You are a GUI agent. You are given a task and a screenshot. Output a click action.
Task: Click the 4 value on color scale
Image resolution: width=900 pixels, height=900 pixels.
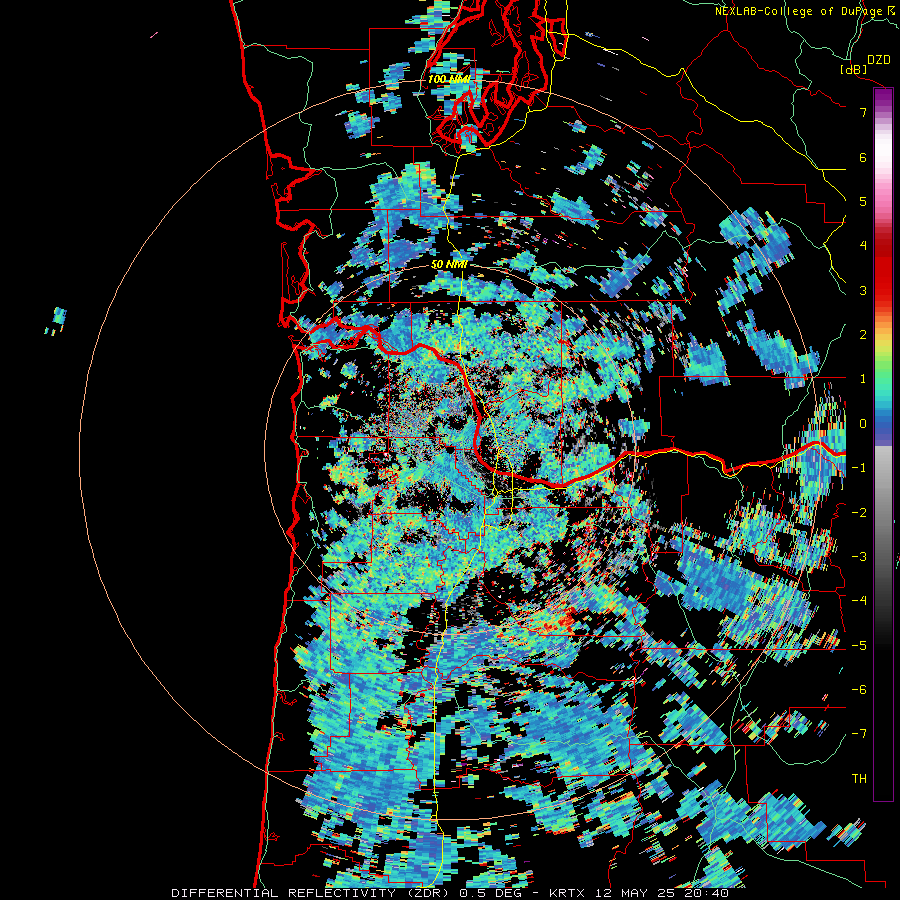click(863, 246)
